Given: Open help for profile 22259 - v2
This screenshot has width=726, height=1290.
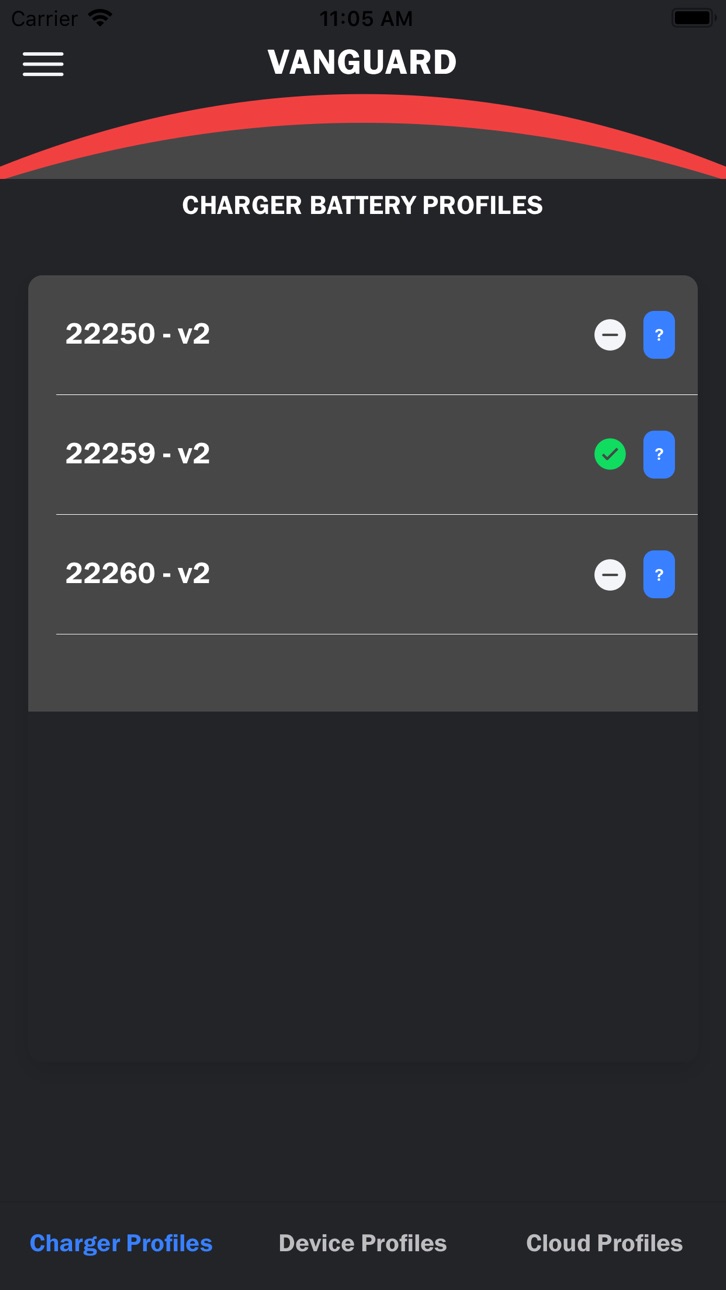Looking at the screenshot, I should click(658, 454).
